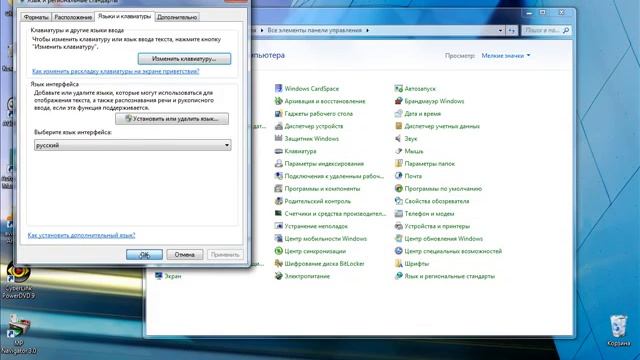Open Программы и компоненты icon
Image resolution: width=640 pixels, height=360 pixels.
[x=279, y=189]
